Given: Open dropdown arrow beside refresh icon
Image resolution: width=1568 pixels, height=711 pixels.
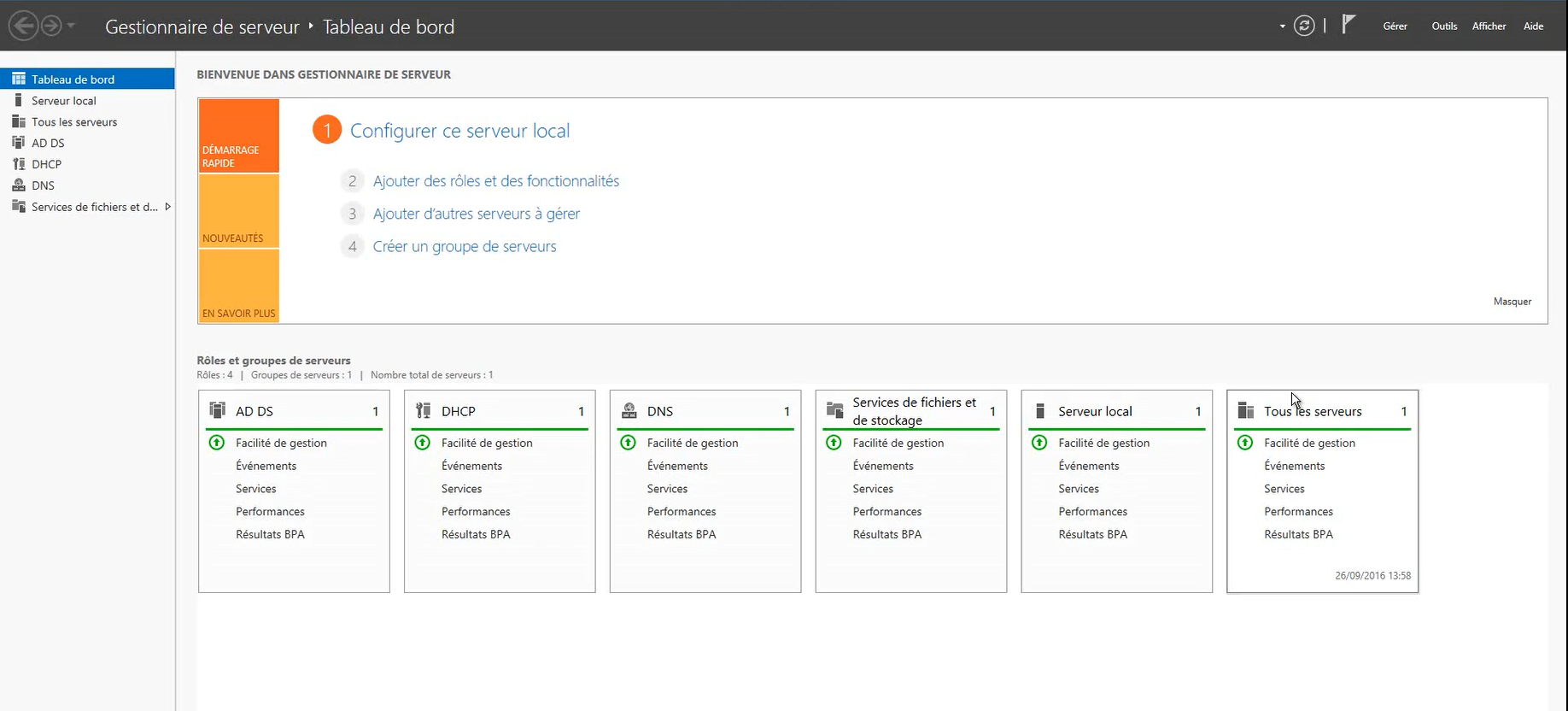Looking at the screenshot, I should [1282, 26].
